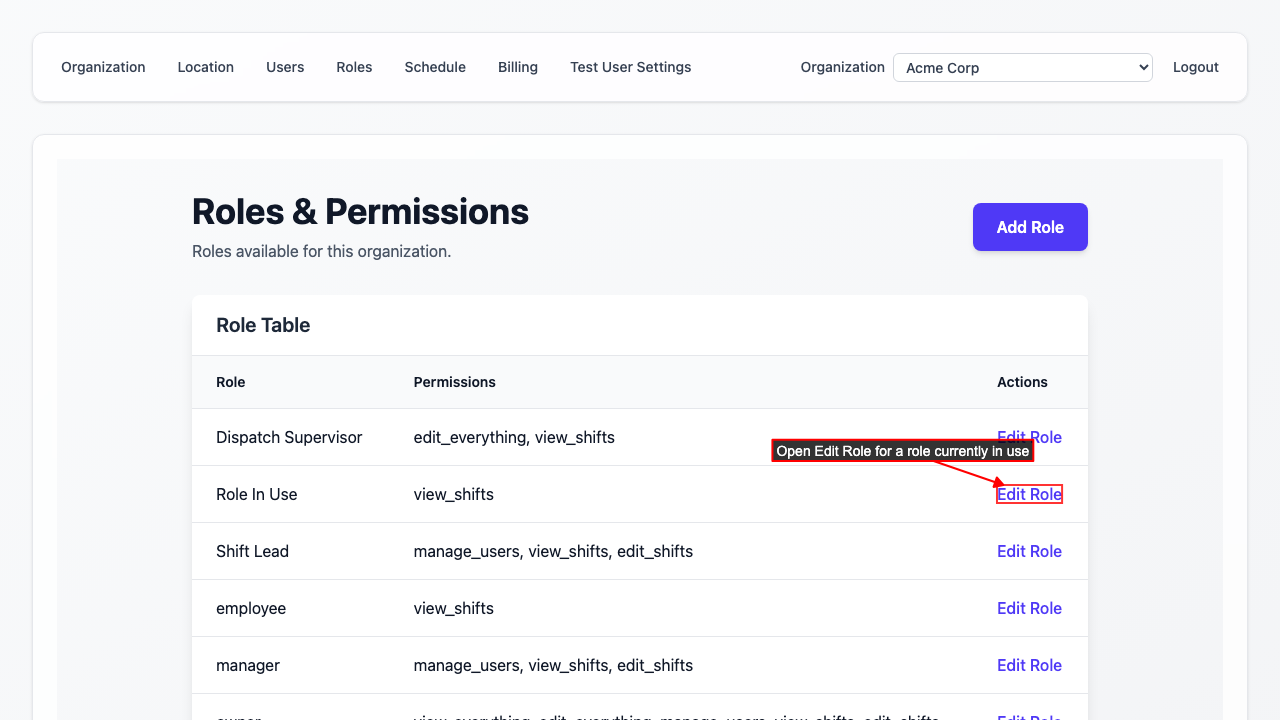Viewport: 1280px width, 720px height.
Task: Expand the Acme Corp organization dropdown
Action: [x=1022, y=68]
